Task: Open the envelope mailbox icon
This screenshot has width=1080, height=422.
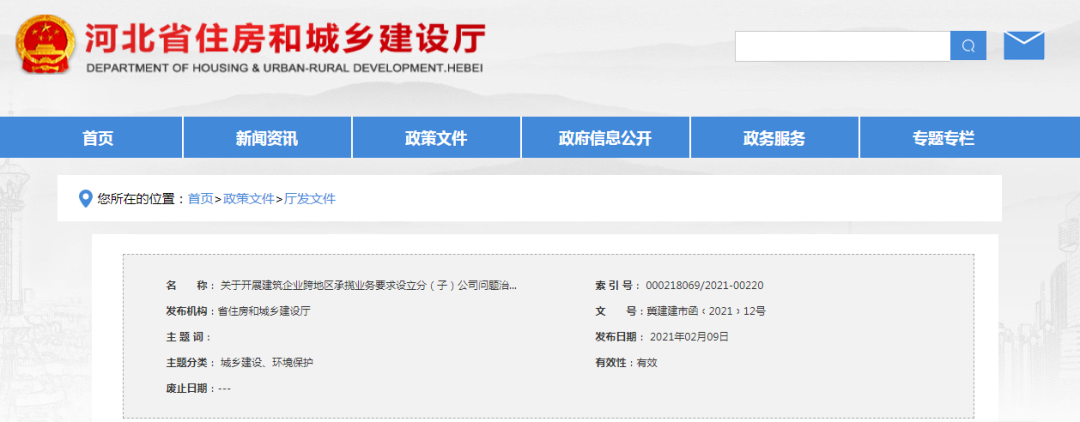Action: pyautogui.click(x=1023, y=46)
